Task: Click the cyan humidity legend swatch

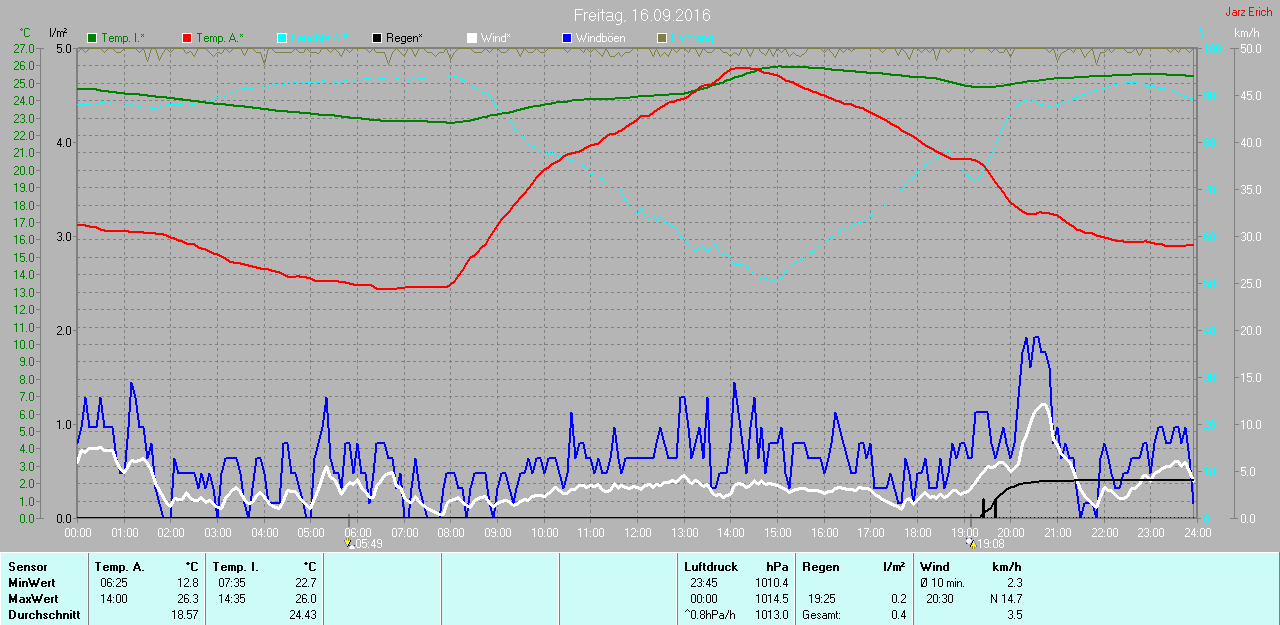Action: (x=281, y=38)
